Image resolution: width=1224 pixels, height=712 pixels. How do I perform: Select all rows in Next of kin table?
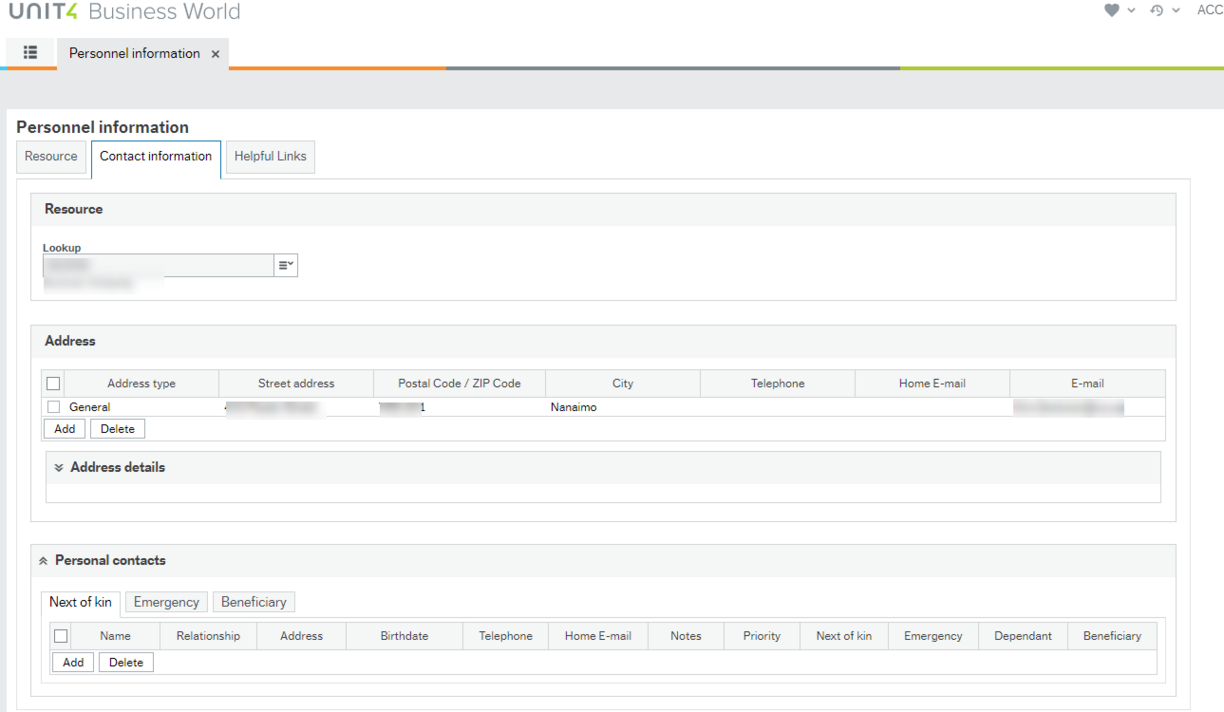tap(61, 636)
